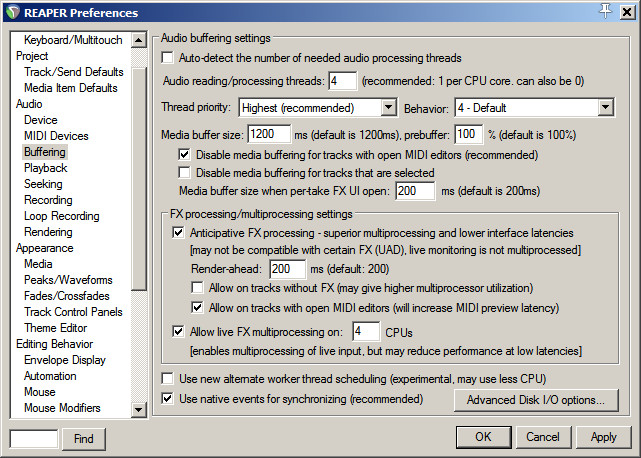Click scroll up arrow of category list

(139, 40)
